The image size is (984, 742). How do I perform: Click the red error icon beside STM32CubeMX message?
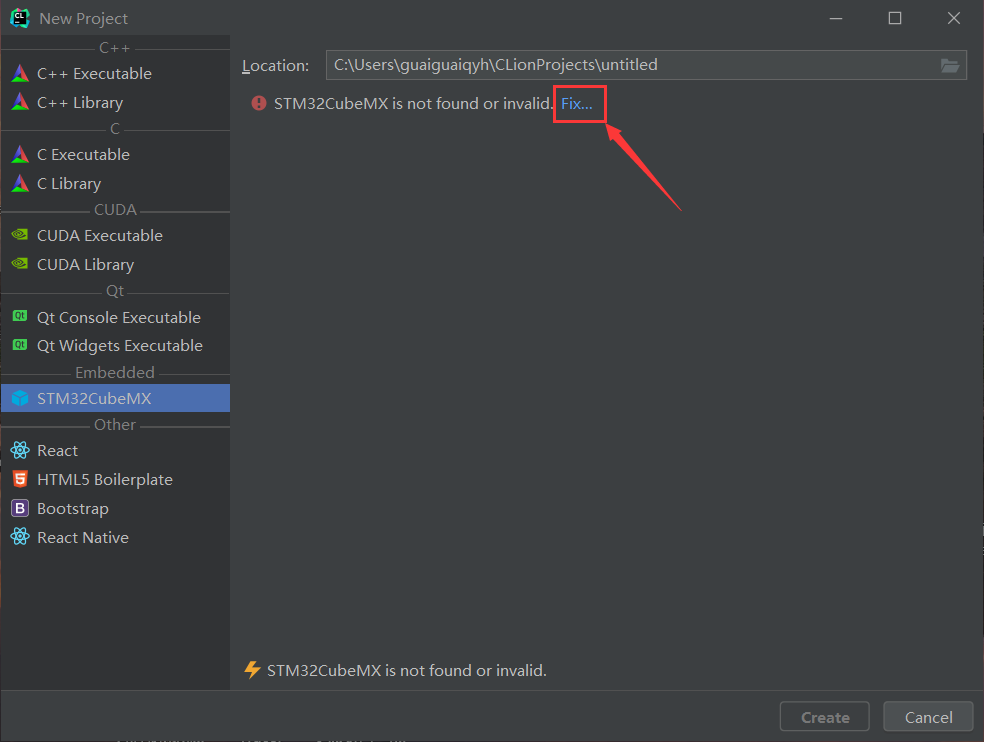[x=259, y=103]
